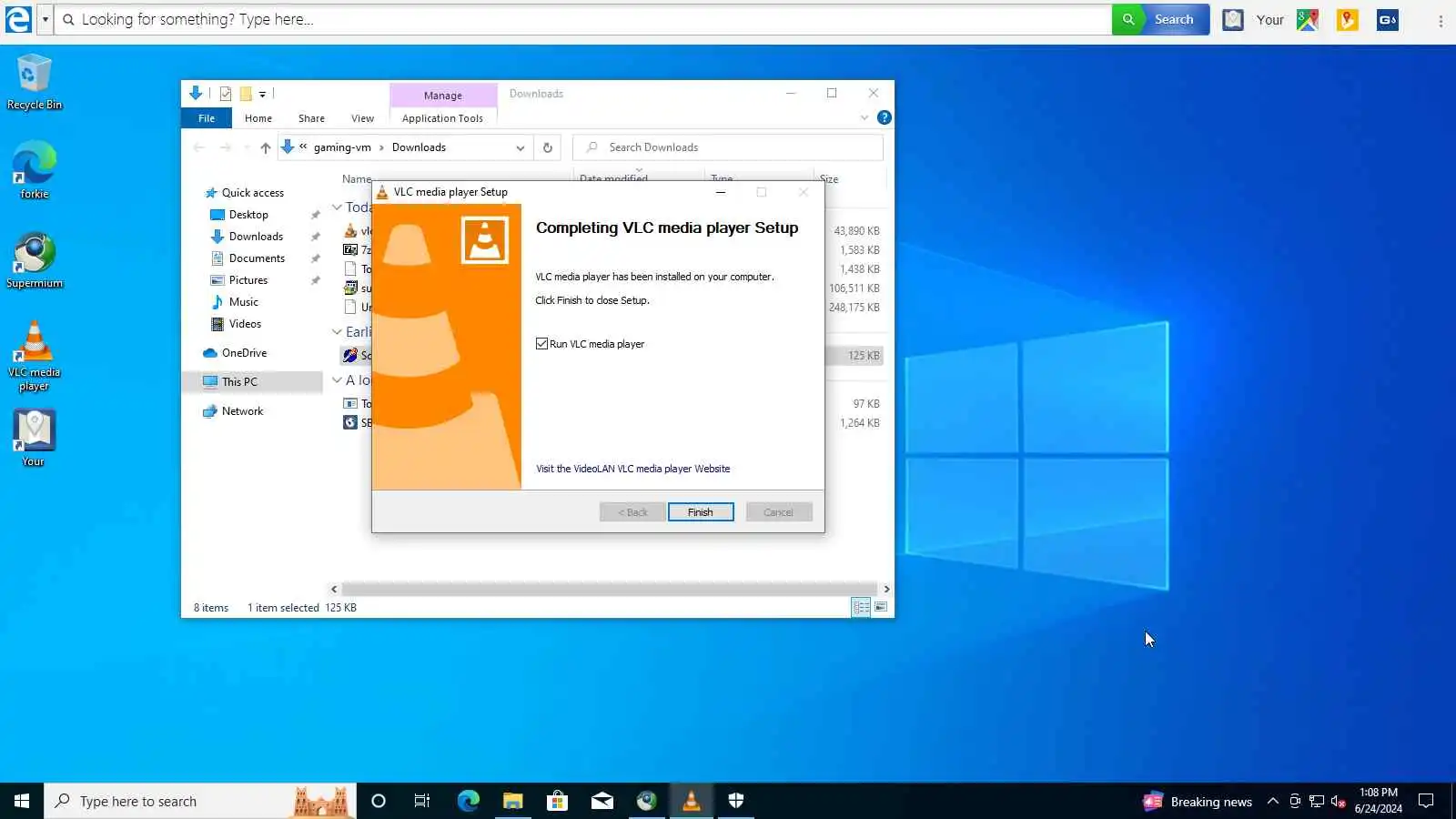The image size is (1456, 819).
Task: Show hidden system tray icons
Action: click(1273, 802)
